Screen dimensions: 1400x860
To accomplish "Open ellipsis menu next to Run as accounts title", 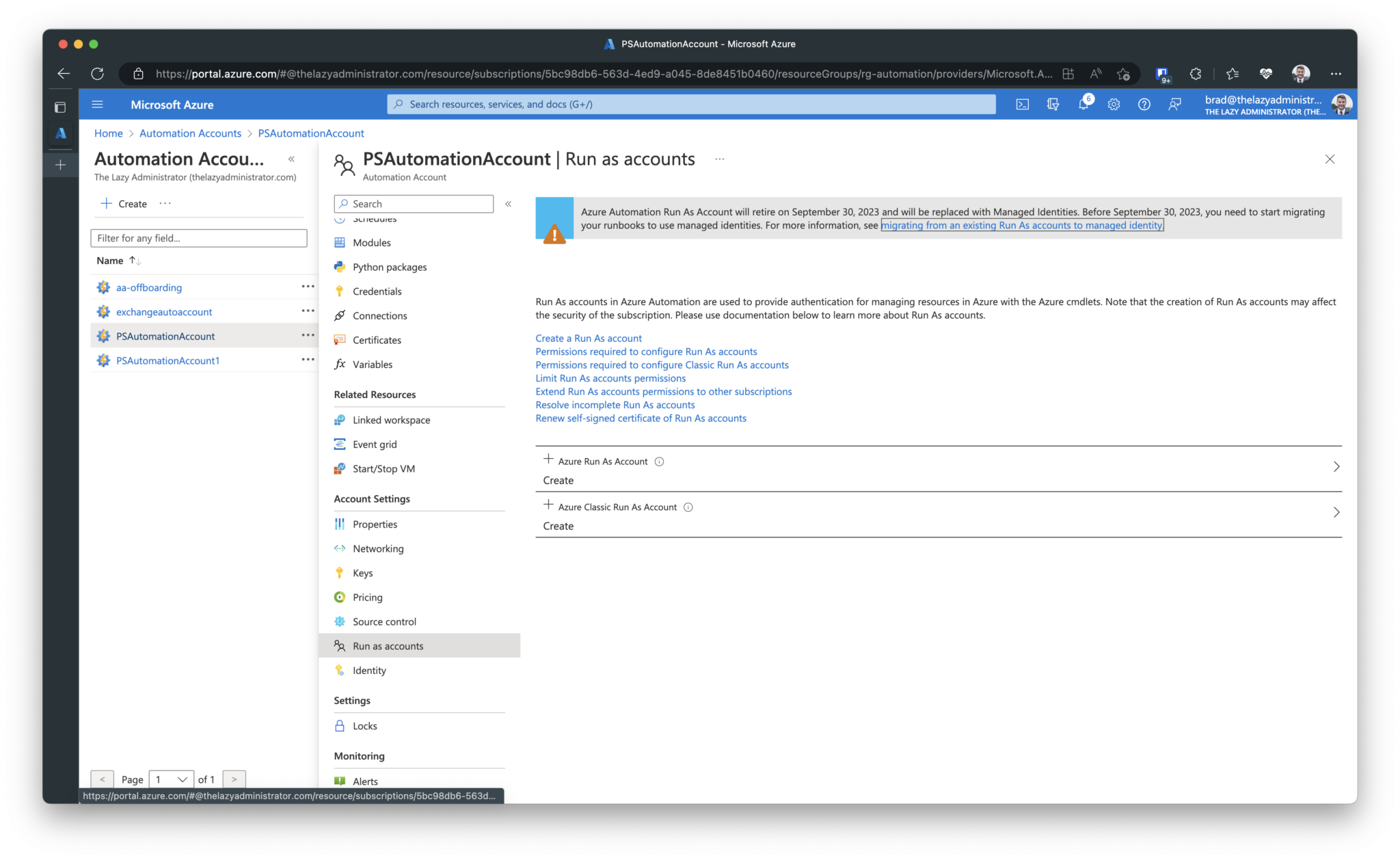I will [720, 159].
